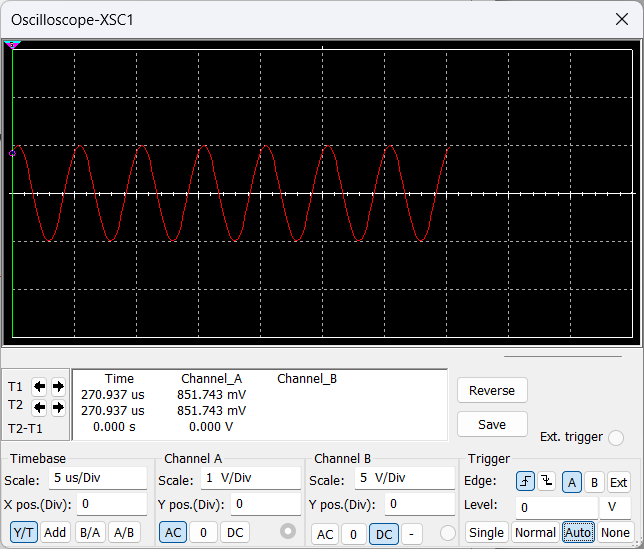This screenshot has width=644, height=549.
Task: Click the T1 cursor left arrow
Action: pyautogui.click(x=40, y=386)
